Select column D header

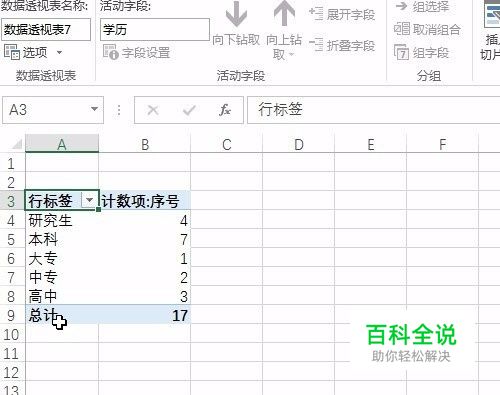(299, 144)
